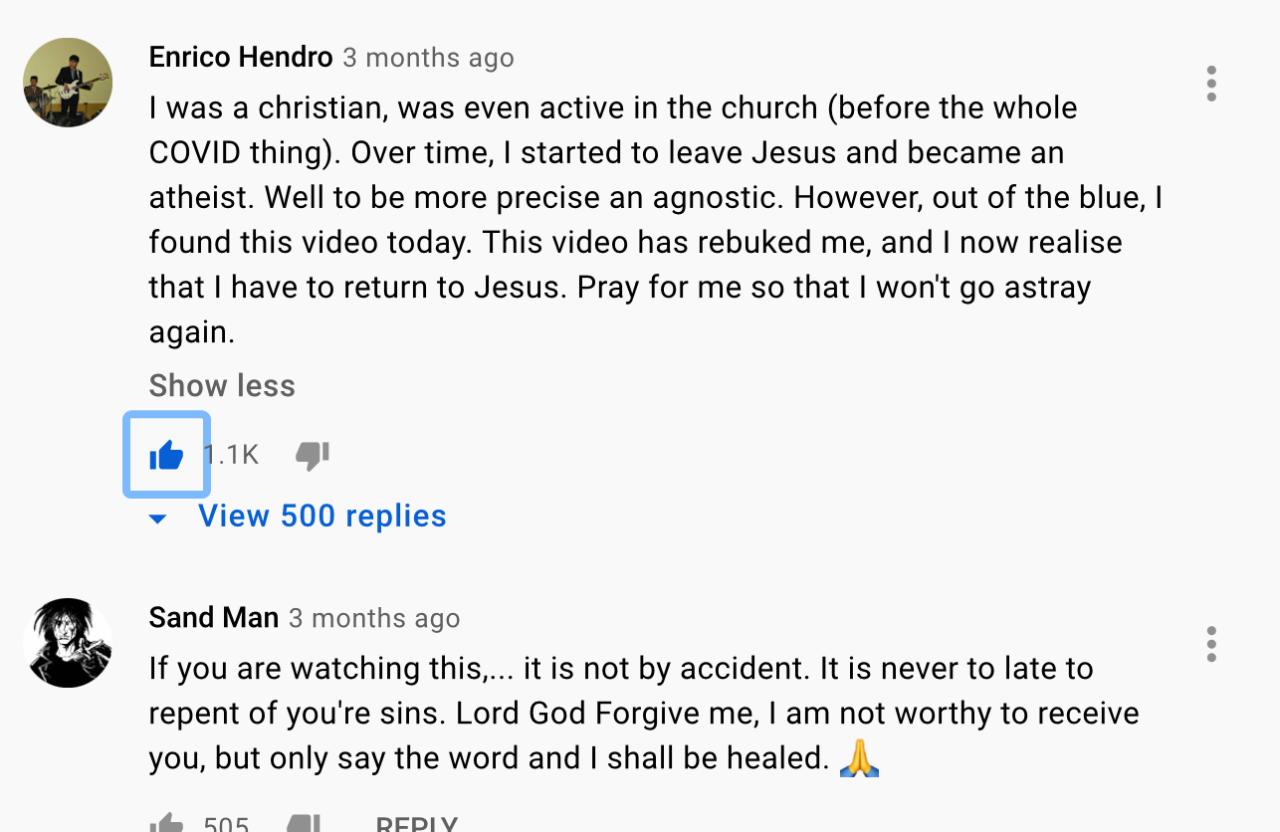1280x832 pixels.
Task: Collapse comment with Show less
Action: point(222,386)
